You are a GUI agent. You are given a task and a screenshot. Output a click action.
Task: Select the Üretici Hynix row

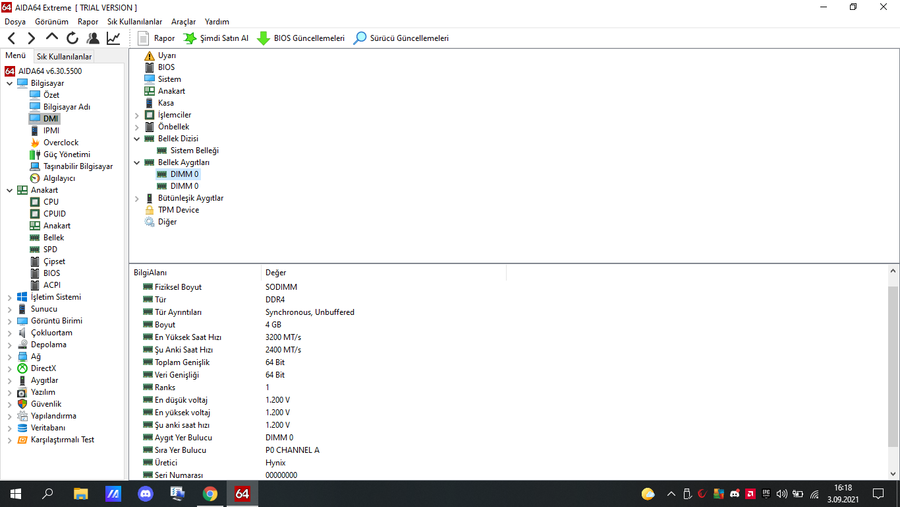214,463
